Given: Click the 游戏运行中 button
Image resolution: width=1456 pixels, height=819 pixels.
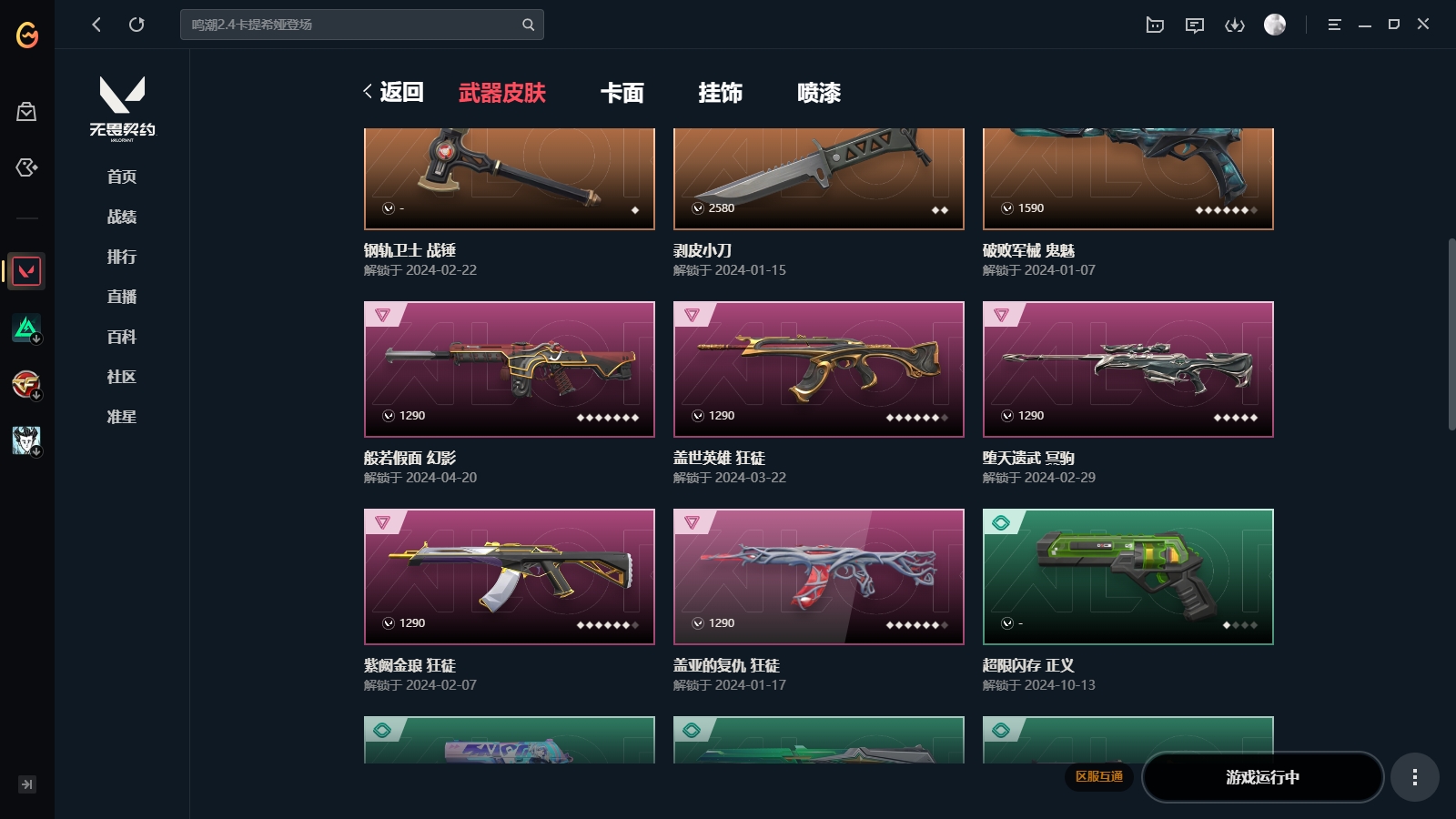Looking at the screenshot, I should [x=1263, y=777].
